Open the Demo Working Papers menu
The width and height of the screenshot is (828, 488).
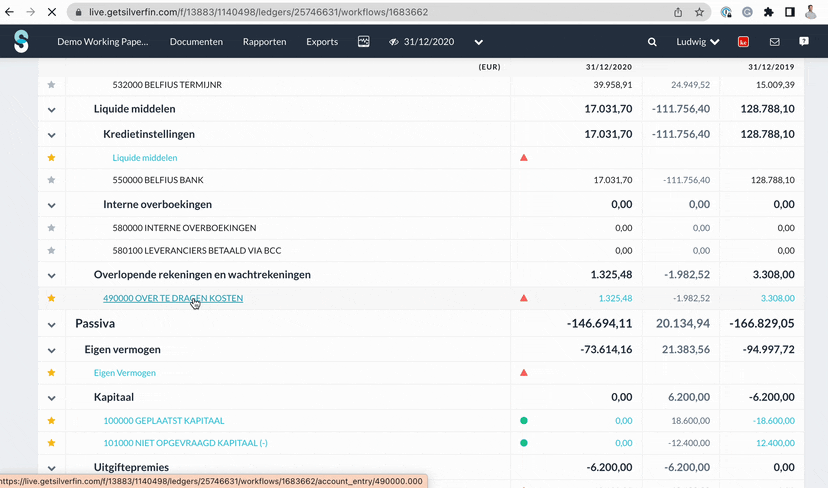102,42
